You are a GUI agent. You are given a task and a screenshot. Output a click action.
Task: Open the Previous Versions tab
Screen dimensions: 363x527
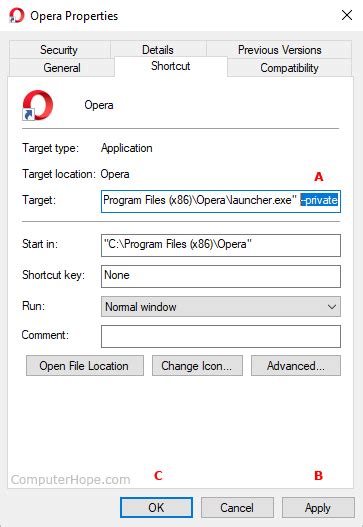pos(279,50)
